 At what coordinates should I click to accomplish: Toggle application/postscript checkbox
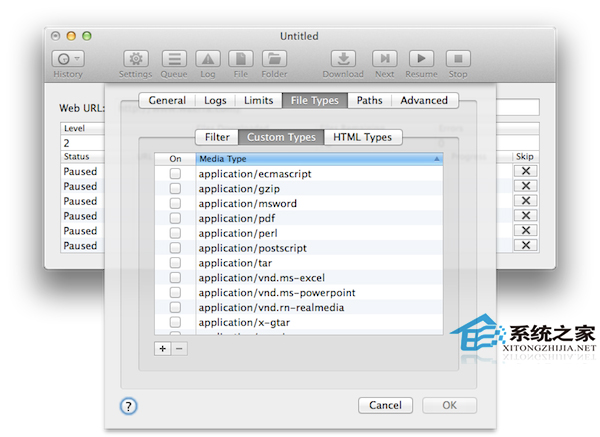coord(175,248)
